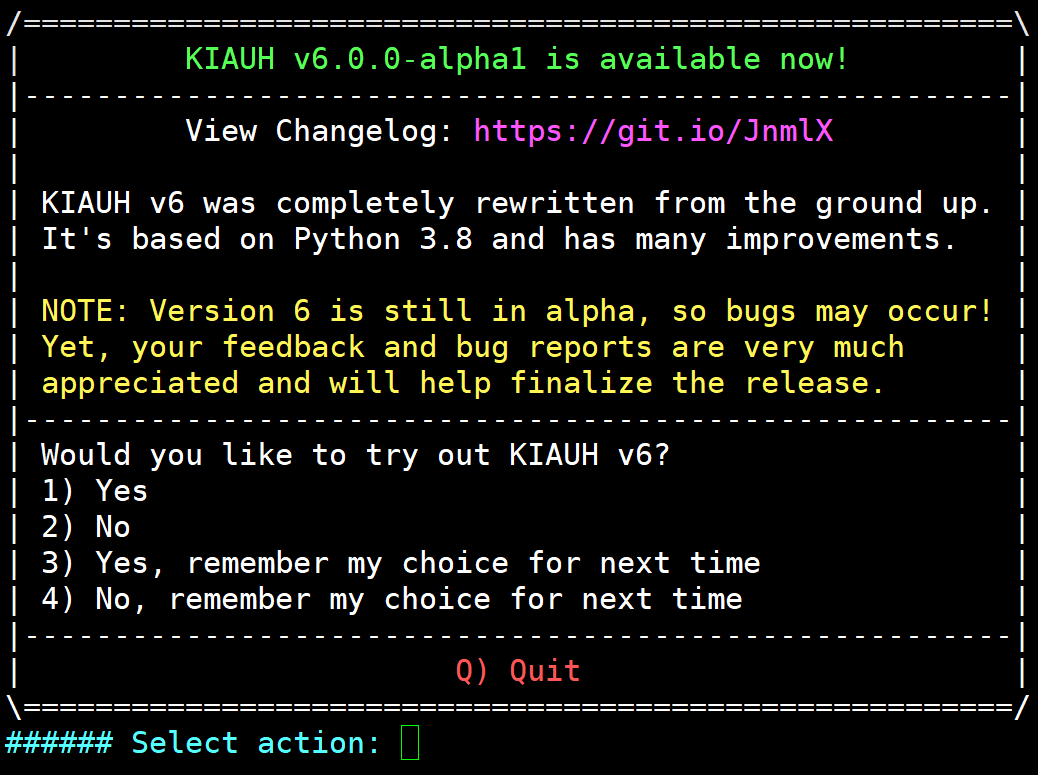Image resolution: width=1038 pixels, height=775 pixels.
Task: Click the green "KIAUH v6.0.0-alpha1 is available now!" header
Action: click(517, 59)
